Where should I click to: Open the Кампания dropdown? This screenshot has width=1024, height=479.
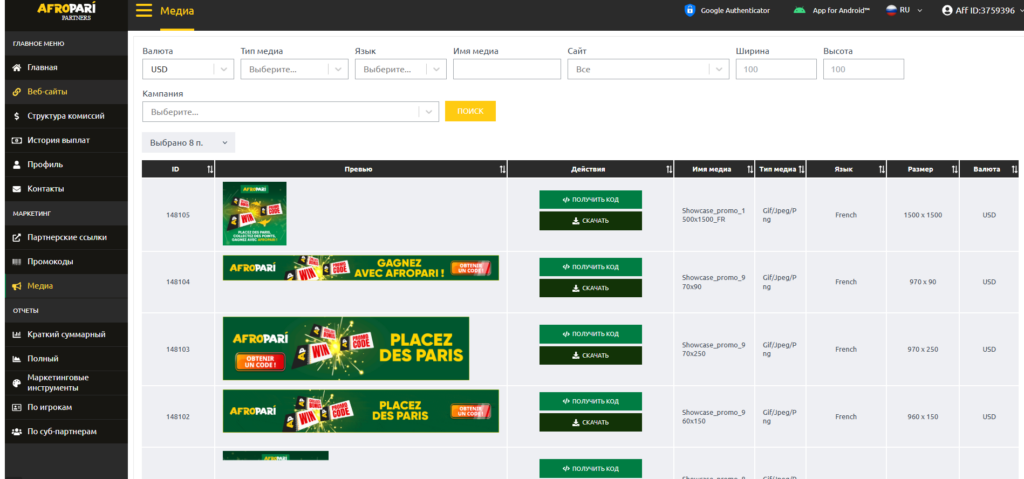click(291, 112)
